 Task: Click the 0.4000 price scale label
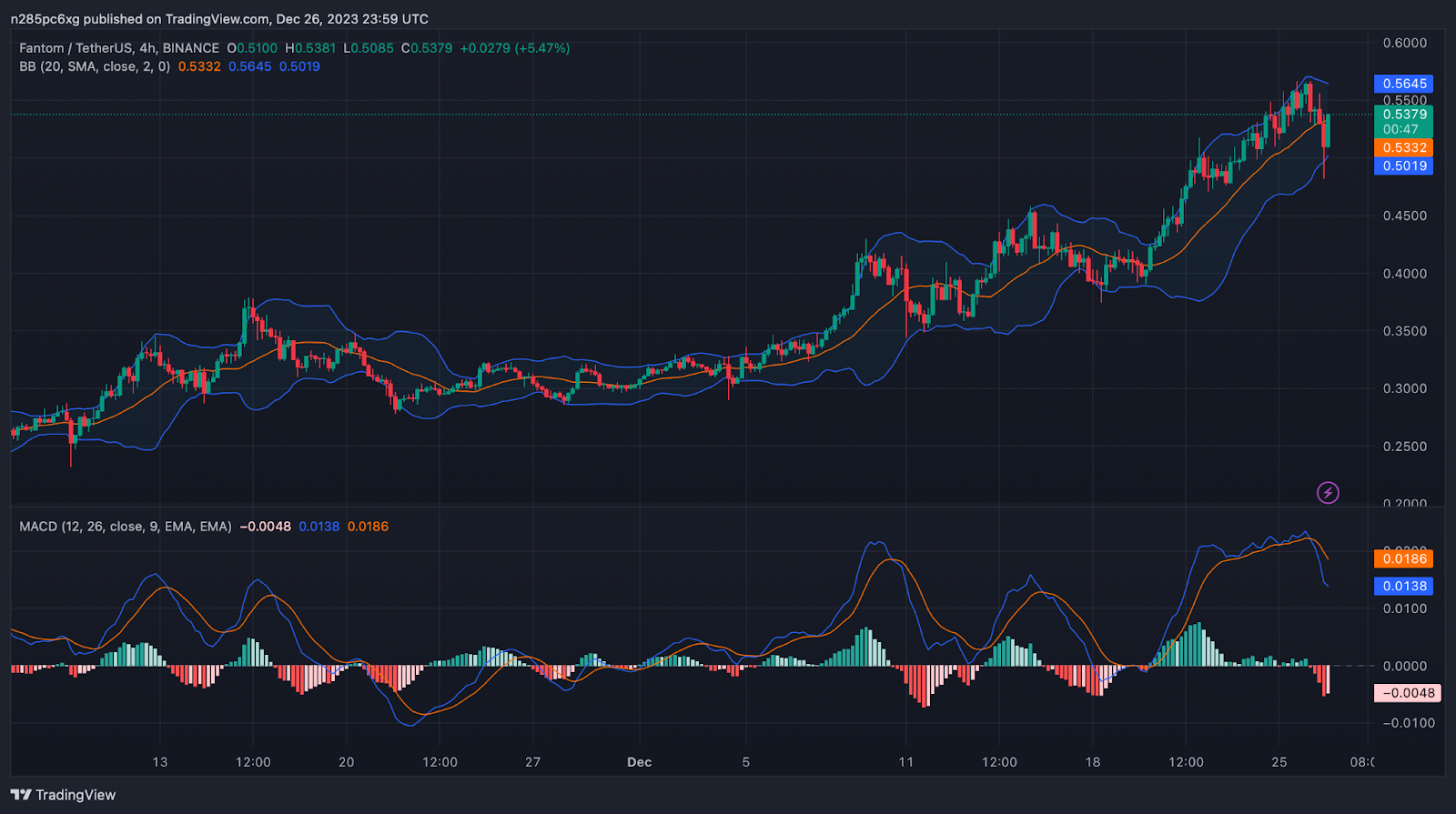1405,274
